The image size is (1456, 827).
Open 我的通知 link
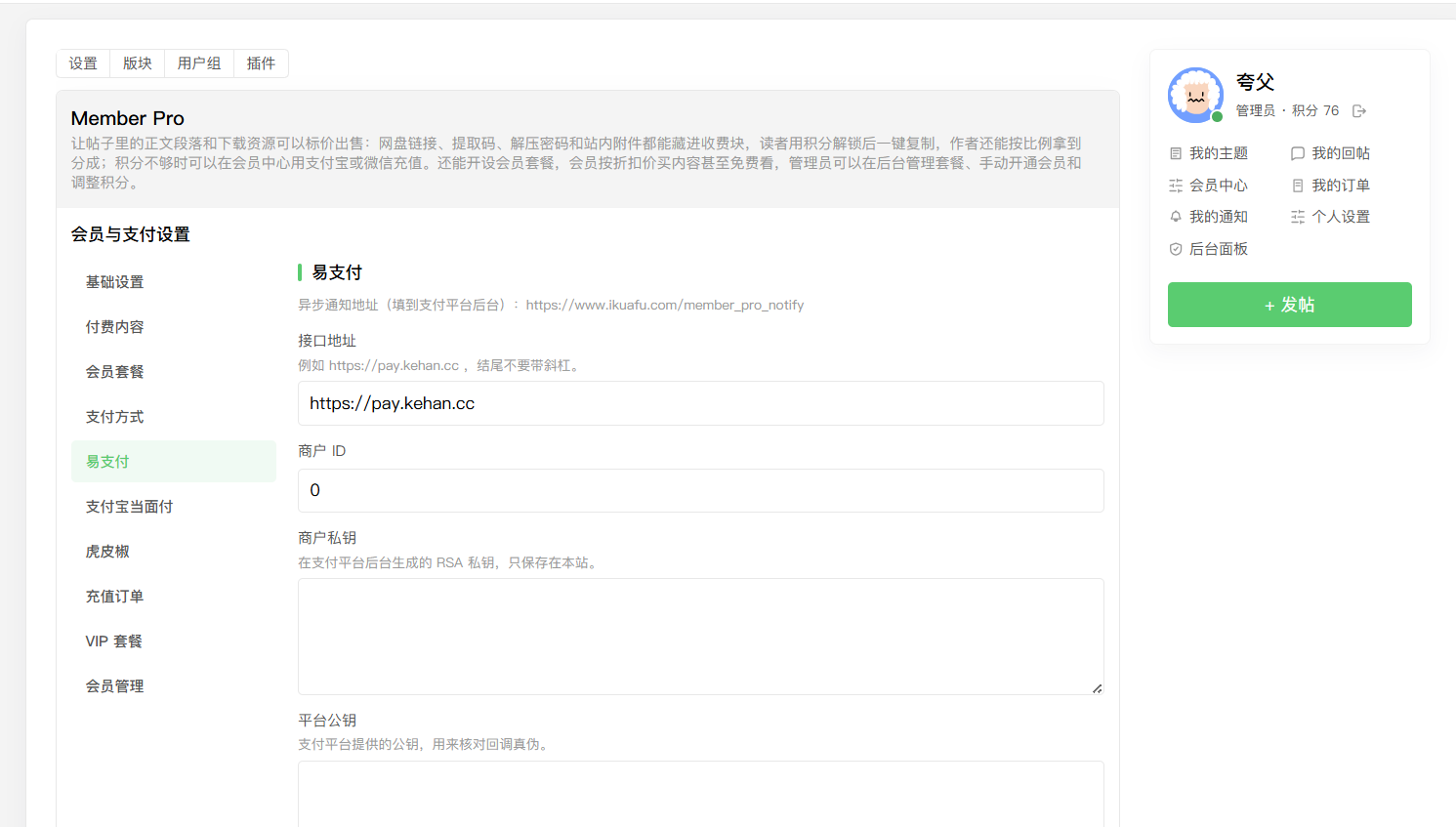point(1219,217)
